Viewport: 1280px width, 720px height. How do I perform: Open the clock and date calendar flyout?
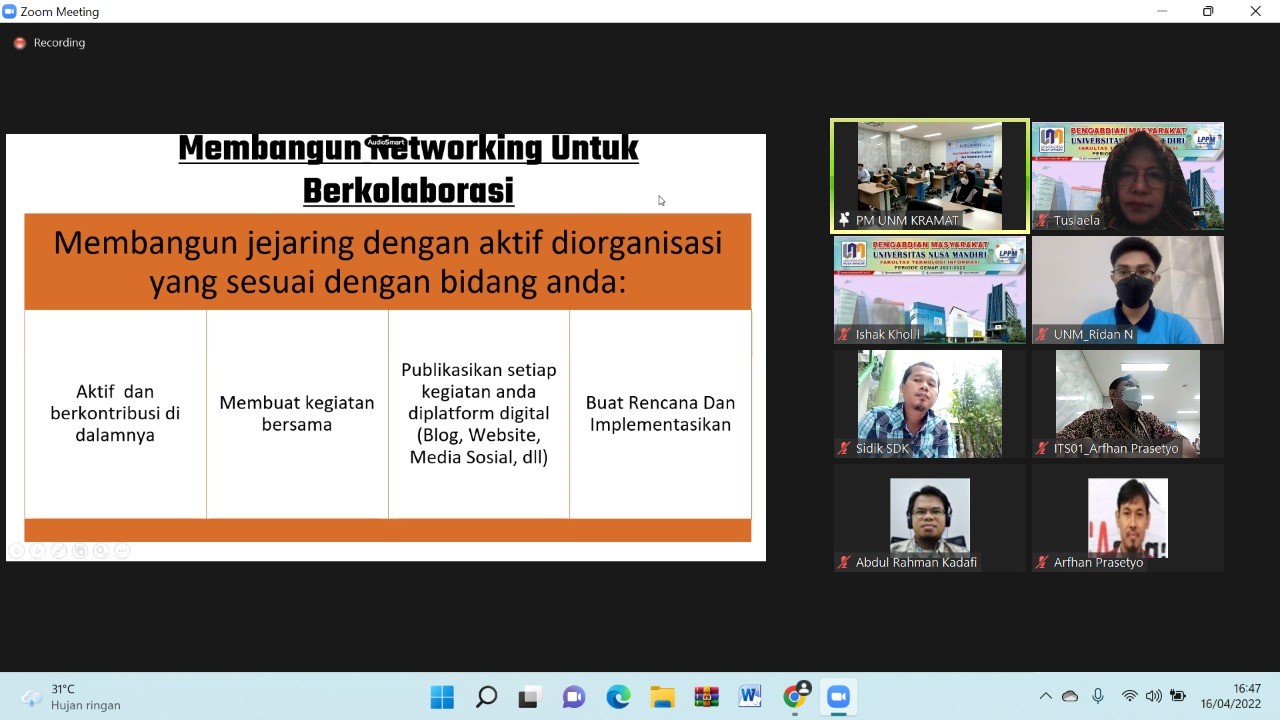click(1246, 696)
